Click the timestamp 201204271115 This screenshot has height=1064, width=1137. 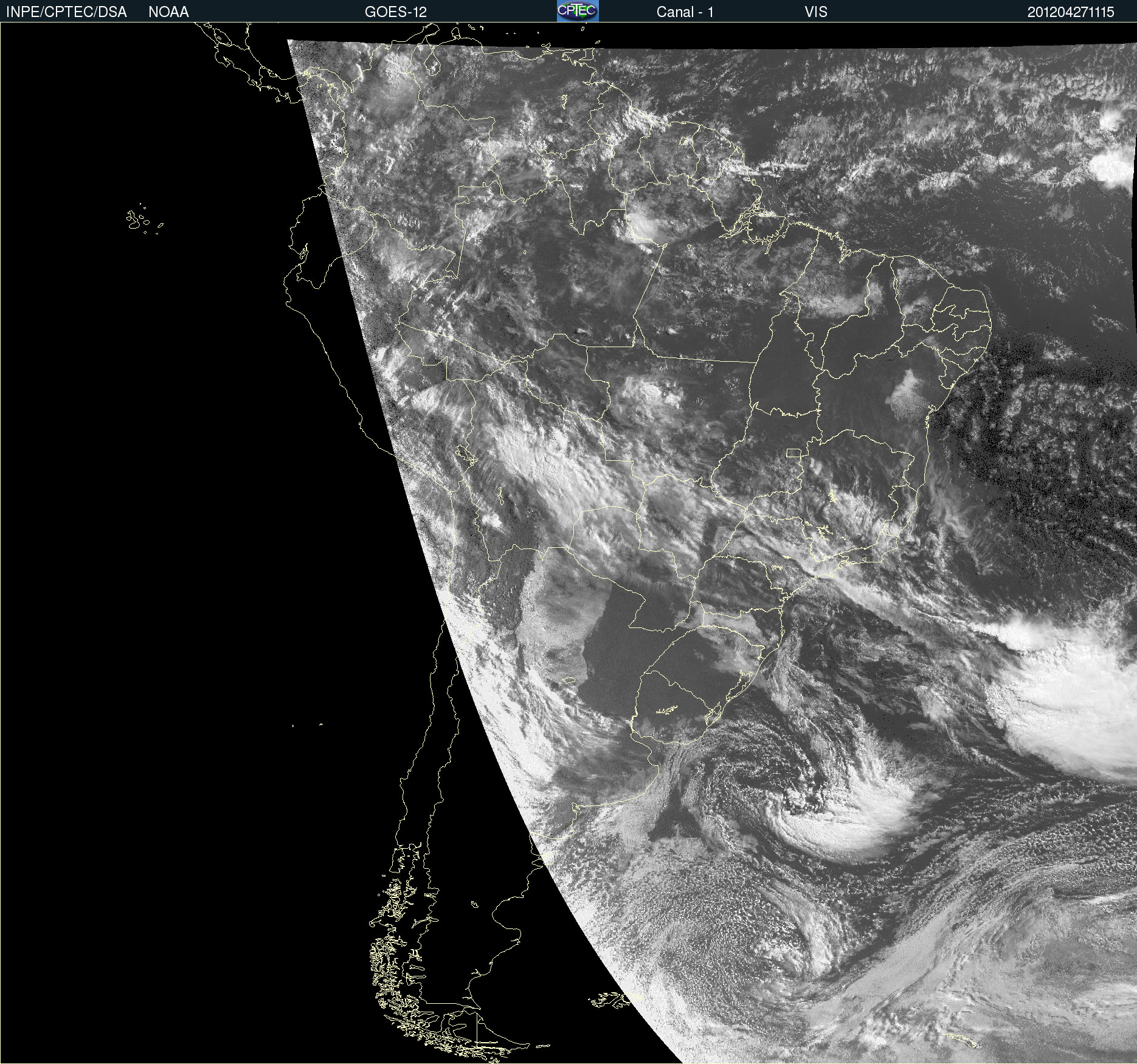click(x=1071, y=12)
